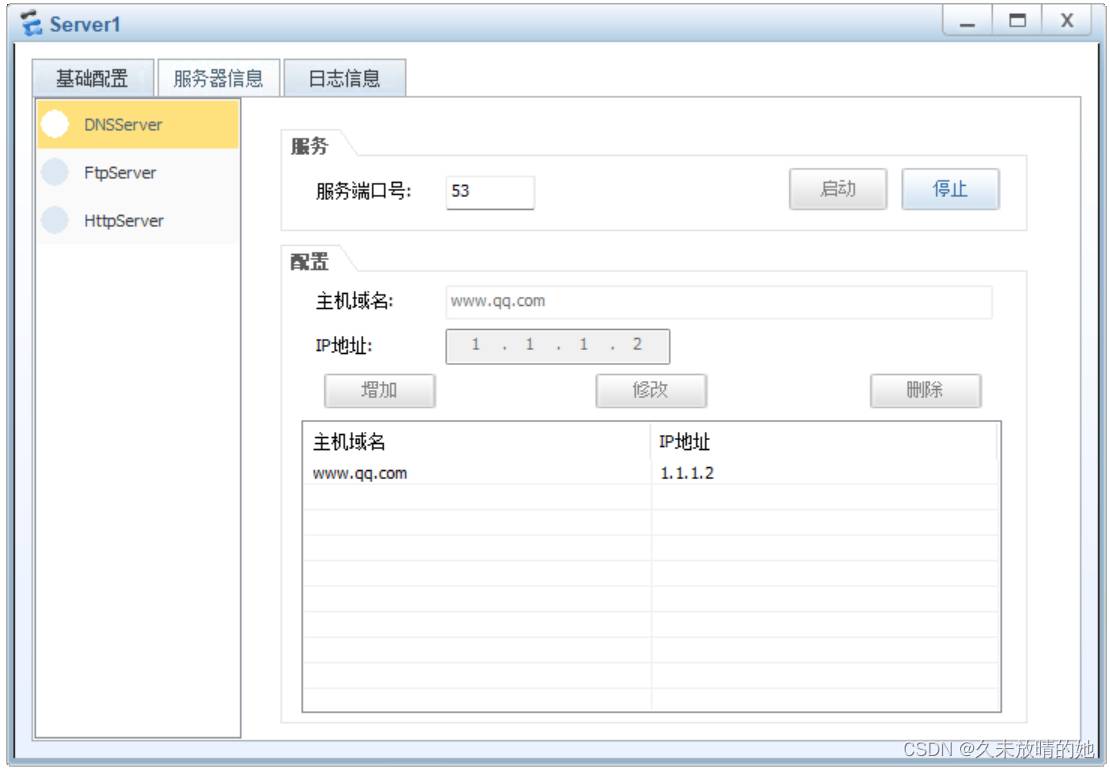Click third octet of IP地址 field
Screen dimensions: 1110x769
(583, 345)
